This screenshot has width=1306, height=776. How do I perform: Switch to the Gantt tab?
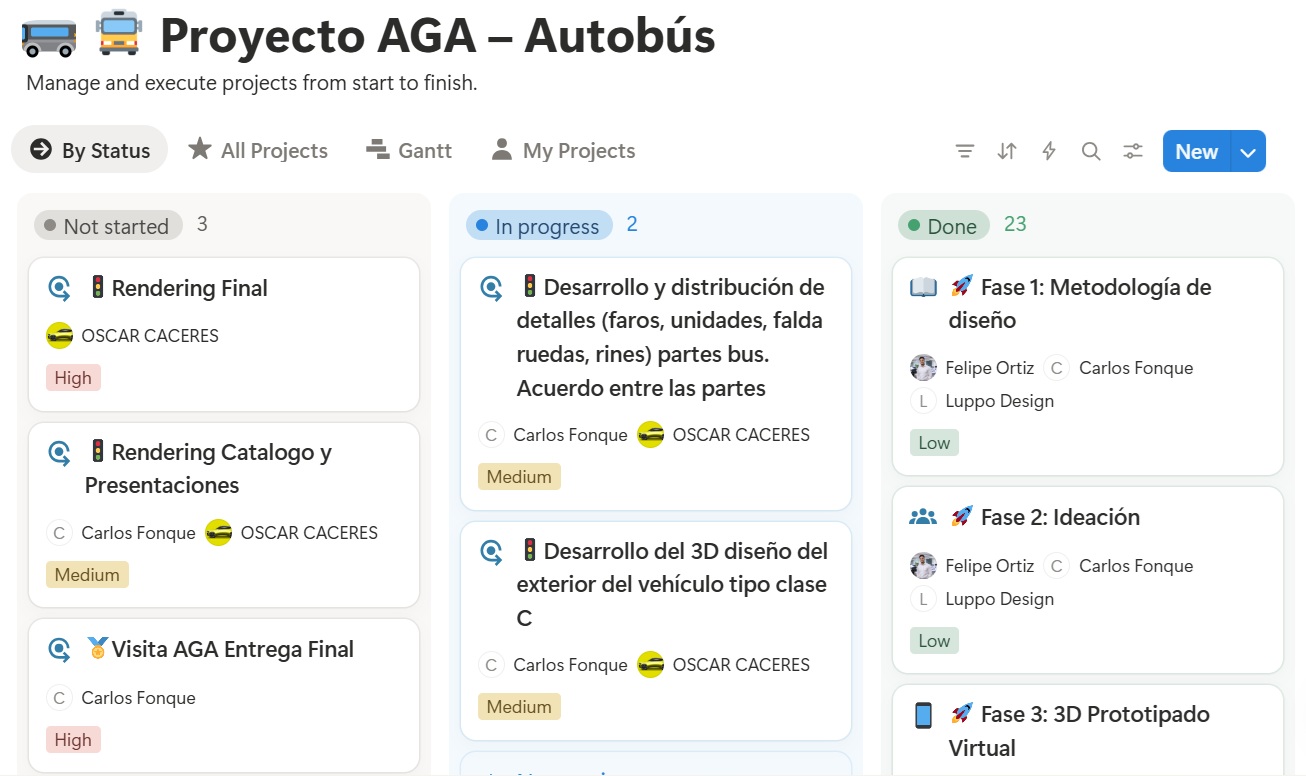click(x=409, y=150)
